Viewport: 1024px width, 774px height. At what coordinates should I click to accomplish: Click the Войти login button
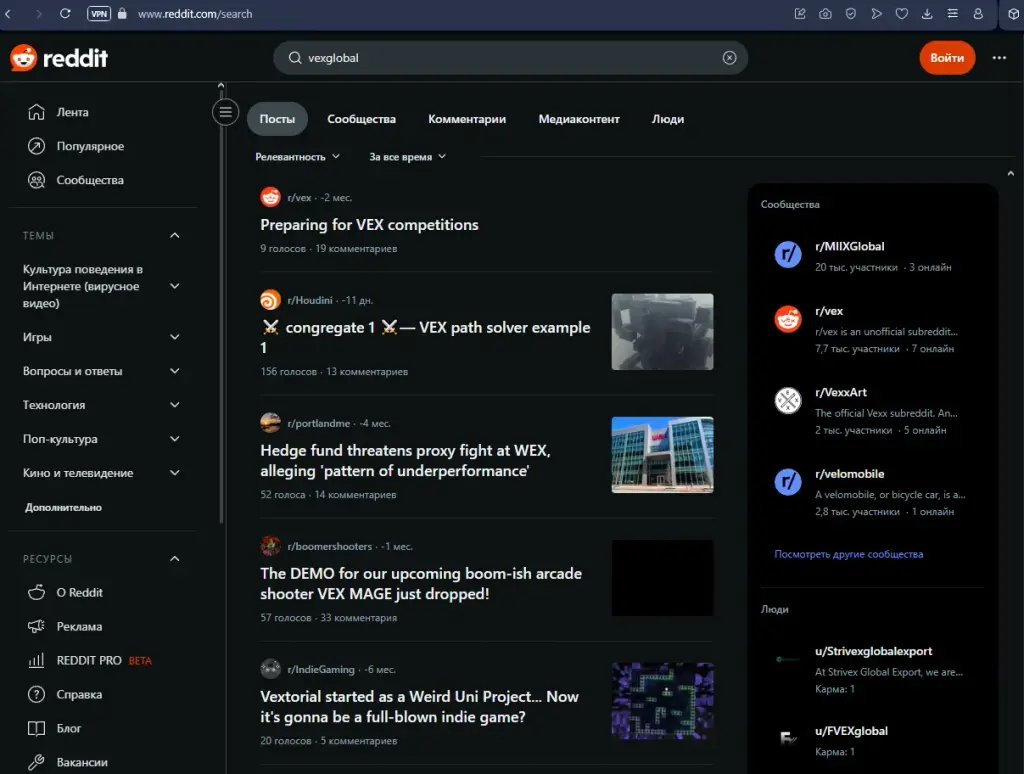pos(947,58)
